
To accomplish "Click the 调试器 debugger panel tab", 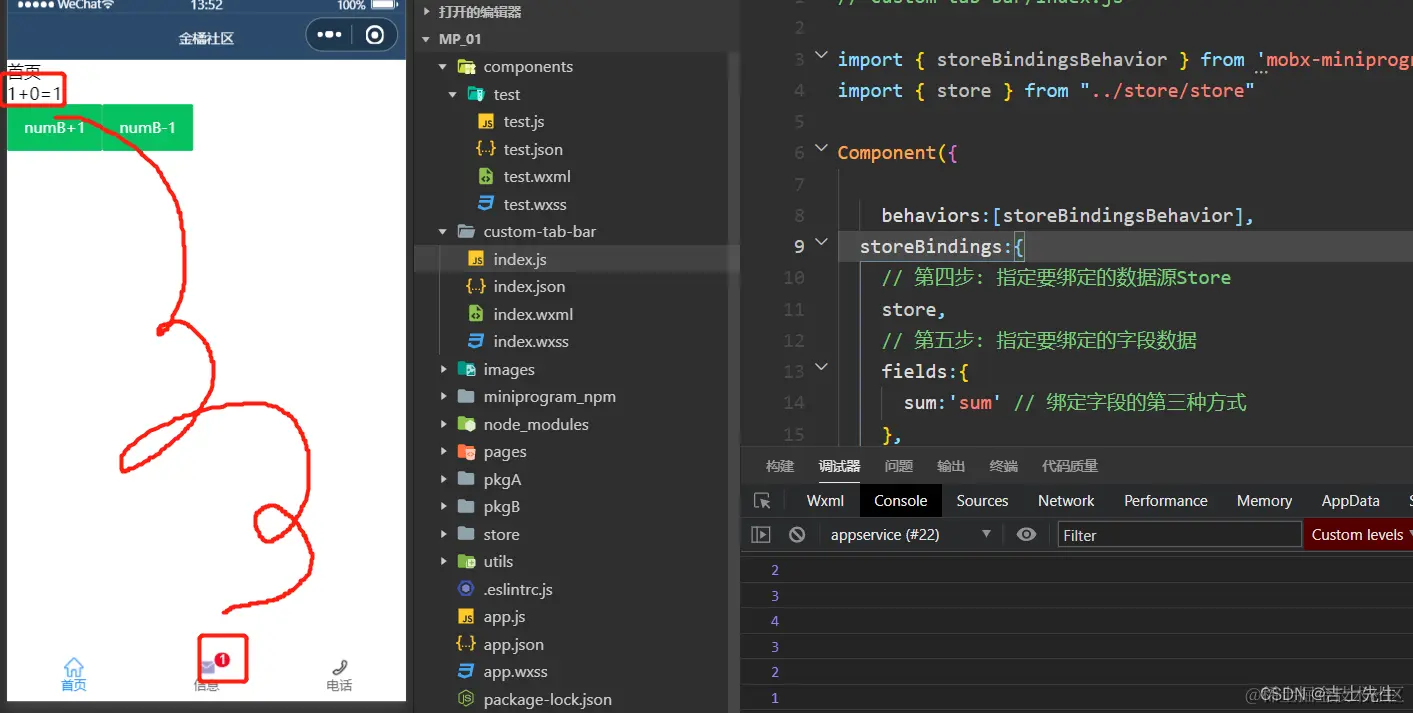I will click(839, 466).
